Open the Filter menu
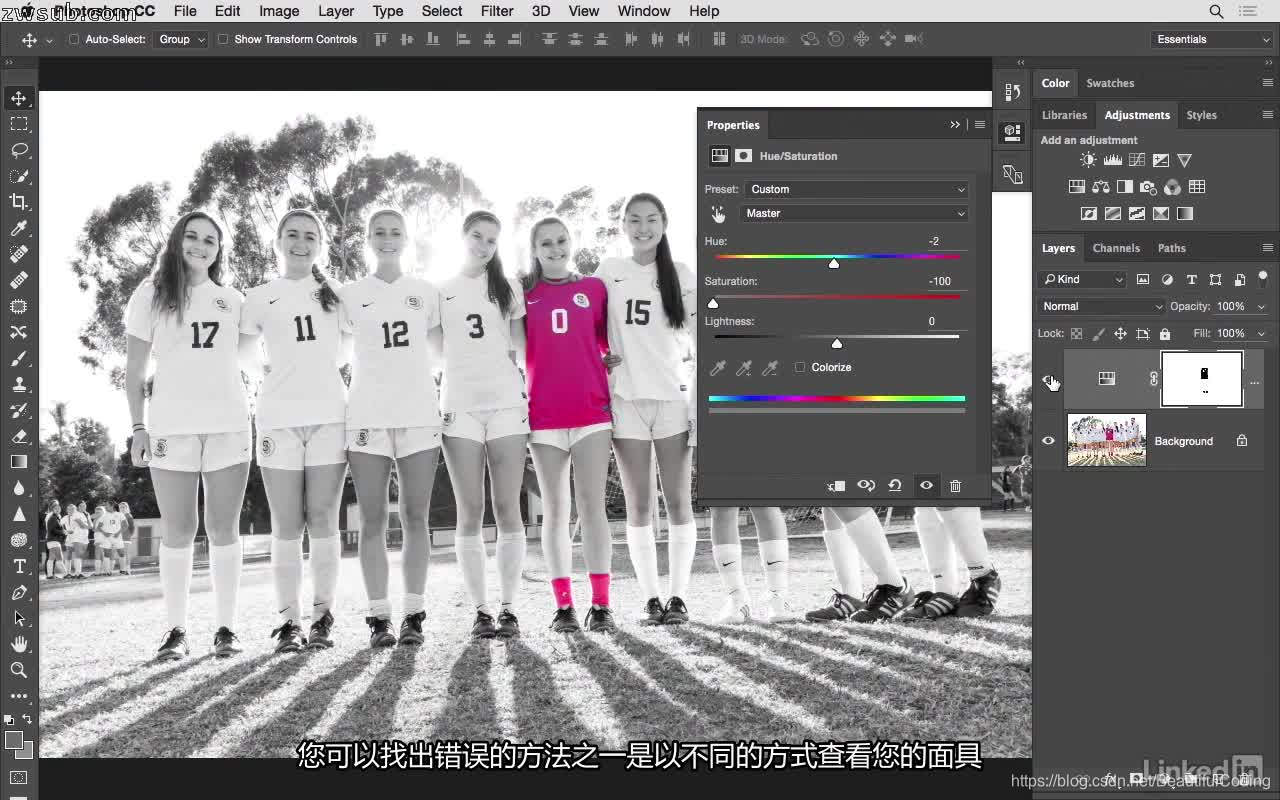Screen dimensions: 1280x800 pyautogui.click(x=497, y=11)
